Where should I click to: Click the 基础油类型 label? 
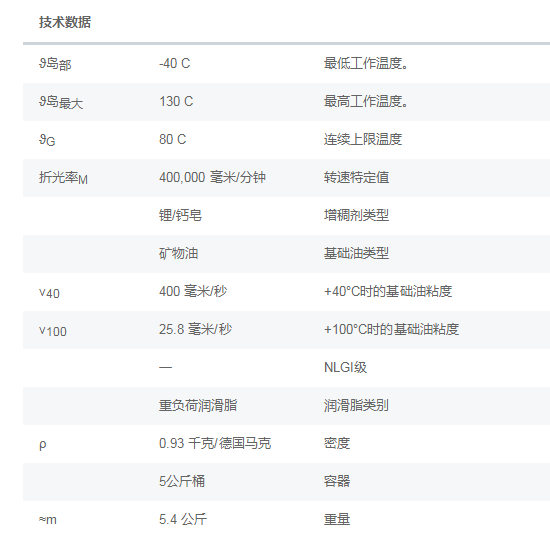point(356,253)
